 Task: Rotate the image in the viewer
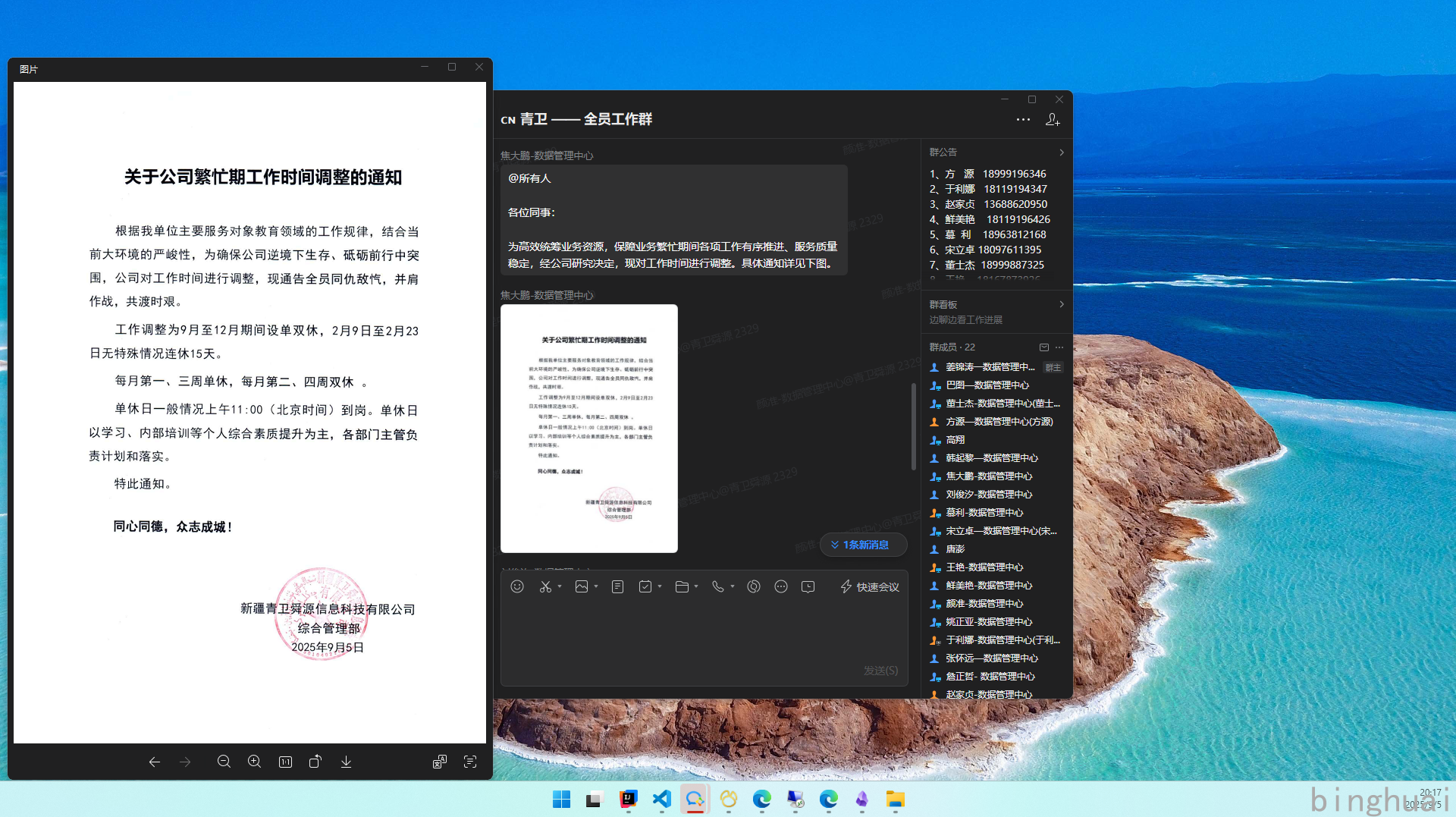point(315,762)
